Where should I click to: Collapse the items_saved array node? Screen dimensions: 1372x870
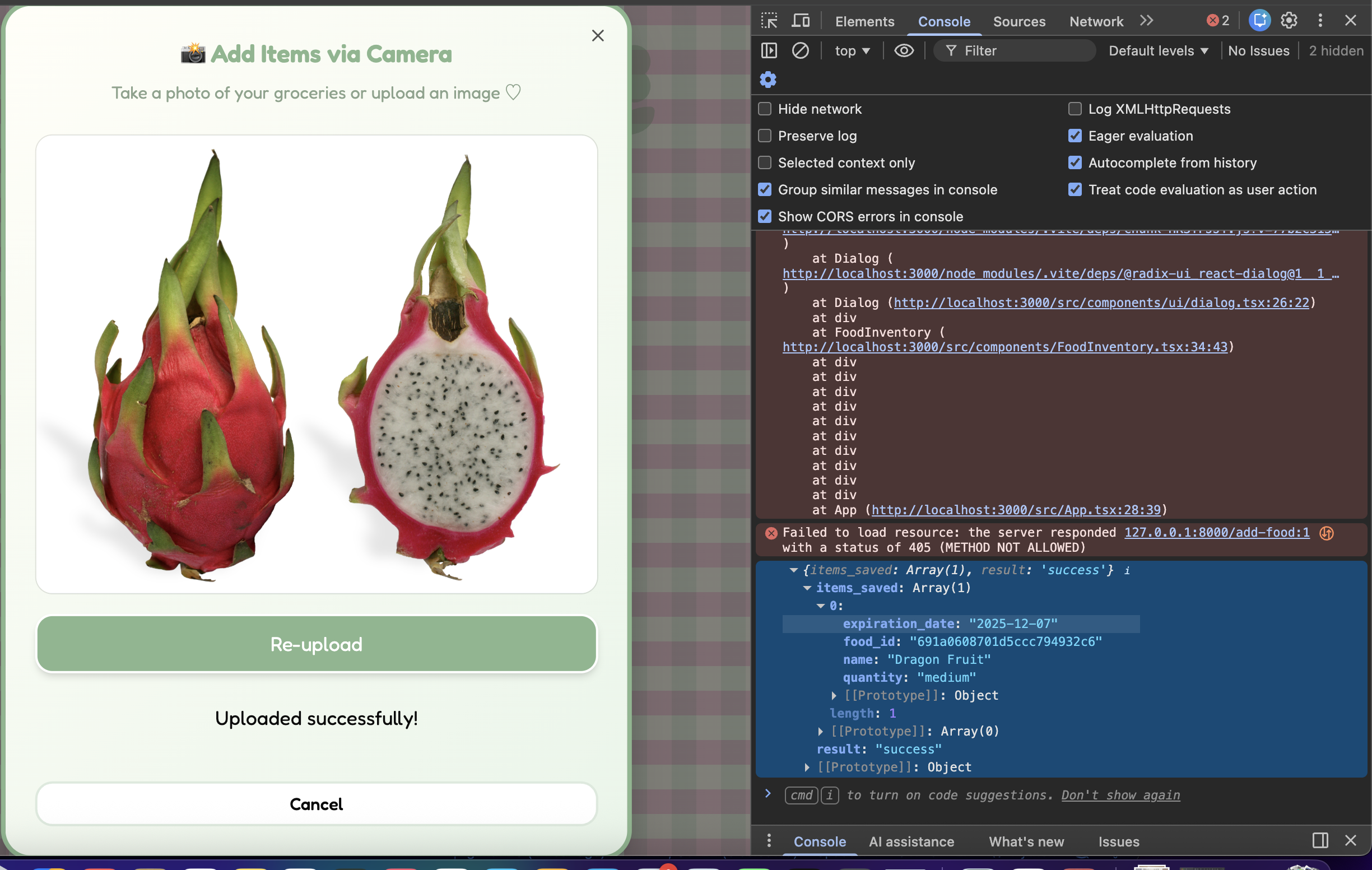[x=807, y=588]
